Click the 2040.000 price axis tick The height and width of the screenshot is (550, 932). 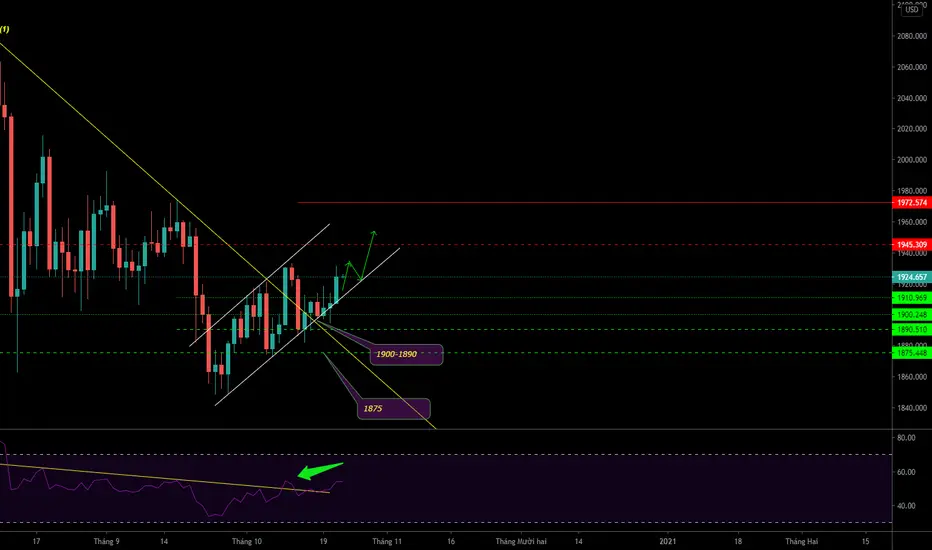pyautogui.click(x=912, y=98)
